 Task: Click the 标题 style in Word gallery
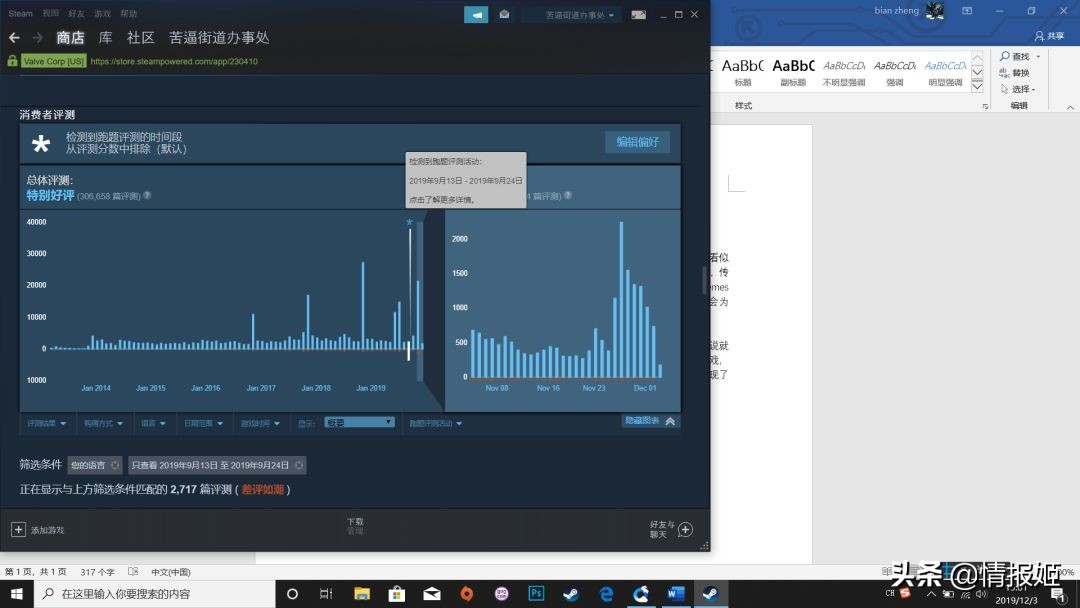743,71
